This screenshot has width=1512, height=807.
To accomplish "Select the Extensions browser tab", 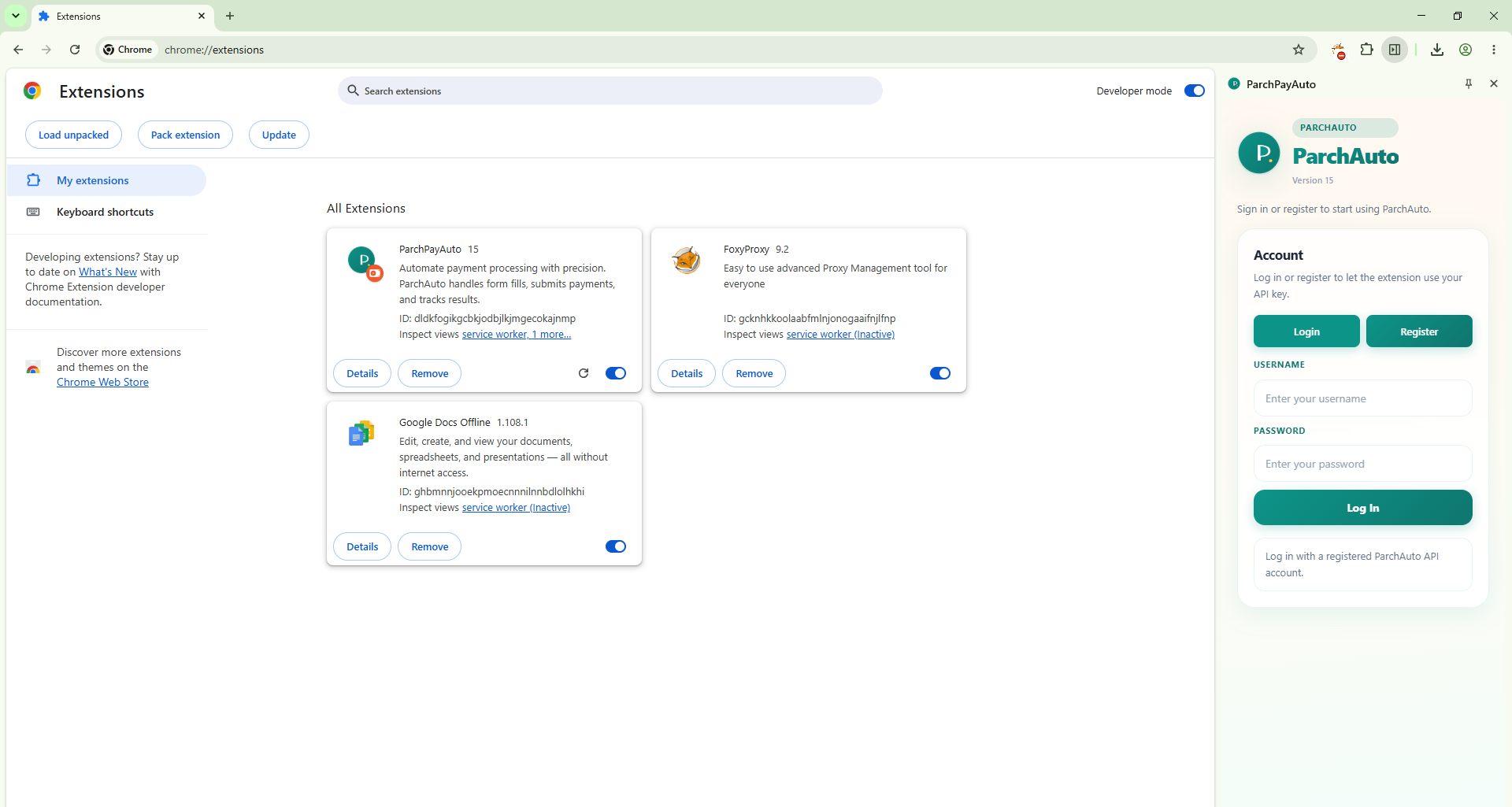I will (122, 17).
